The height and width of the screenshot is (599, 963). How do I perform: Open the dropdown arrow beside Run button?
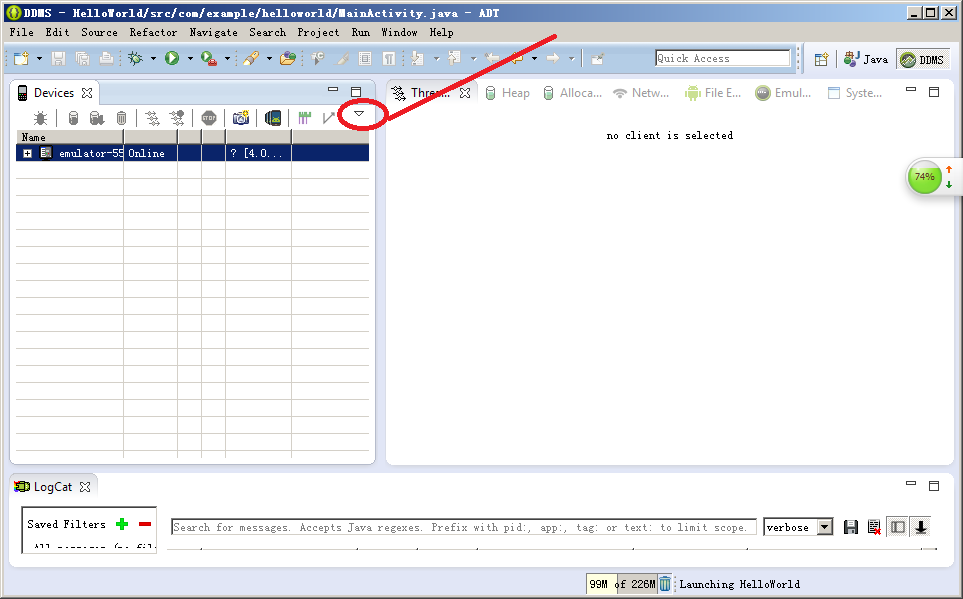click(x=190, y=59)
